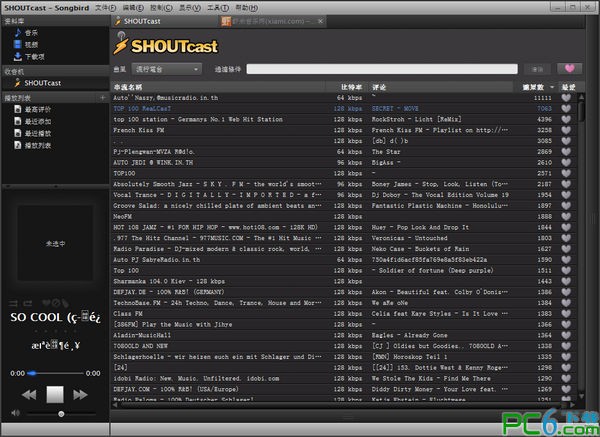This screenshot has height=437, width=600.
Task: Open the 文件(F) menu
Action: coord(106,8)
